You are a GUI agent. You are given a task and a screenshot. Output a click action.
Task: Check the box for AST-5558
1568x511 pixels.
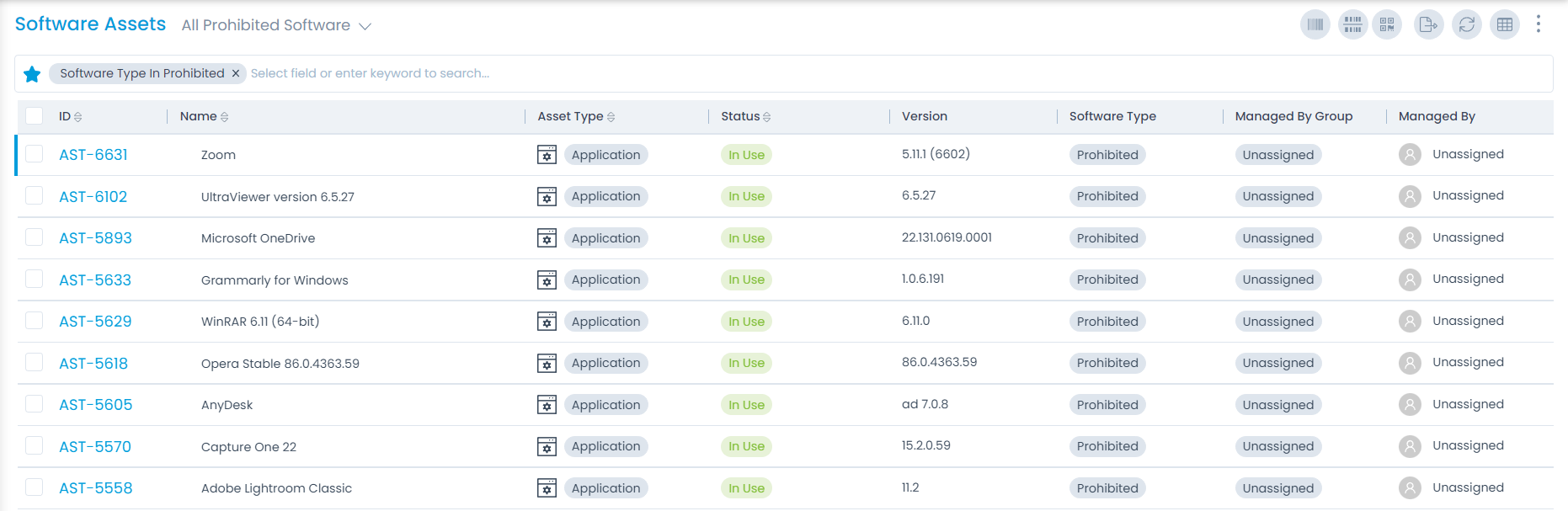point(34,487)
